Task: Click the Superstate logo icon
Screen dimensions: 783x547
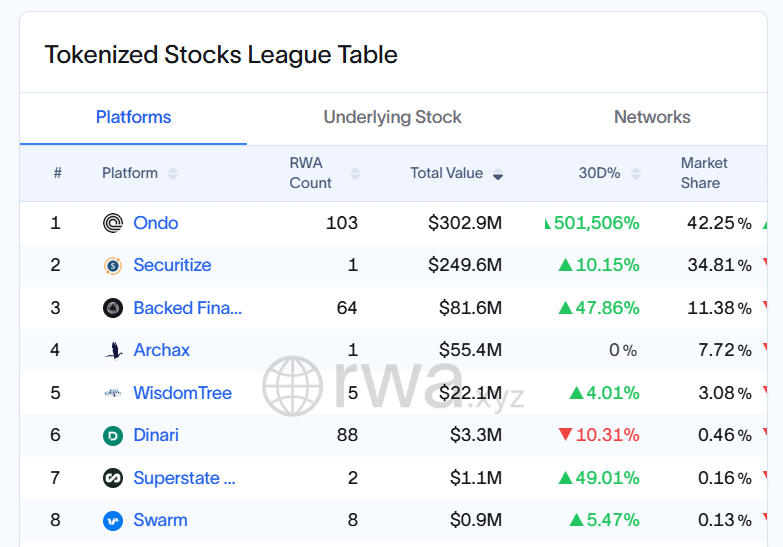Action: coord(113,478)
